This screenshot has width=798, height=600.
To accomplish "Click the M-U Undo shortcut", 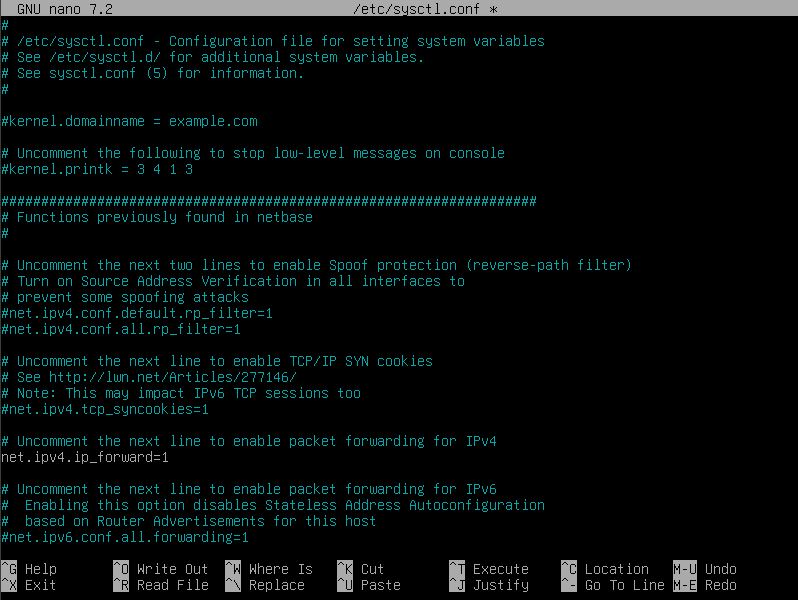I will 706,569.
